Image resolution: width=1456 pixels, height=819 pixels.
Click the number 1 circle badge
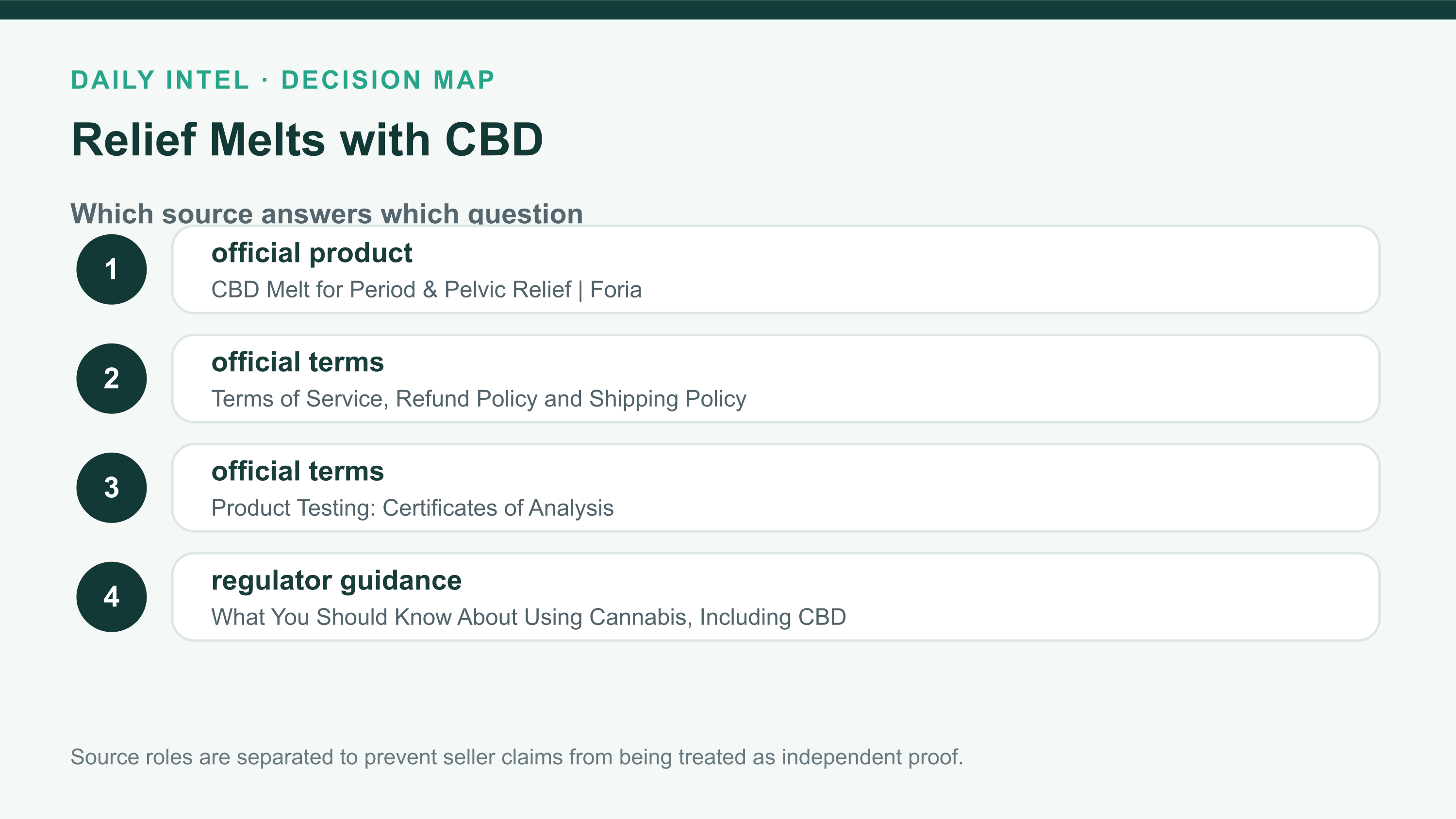[111, 270]
